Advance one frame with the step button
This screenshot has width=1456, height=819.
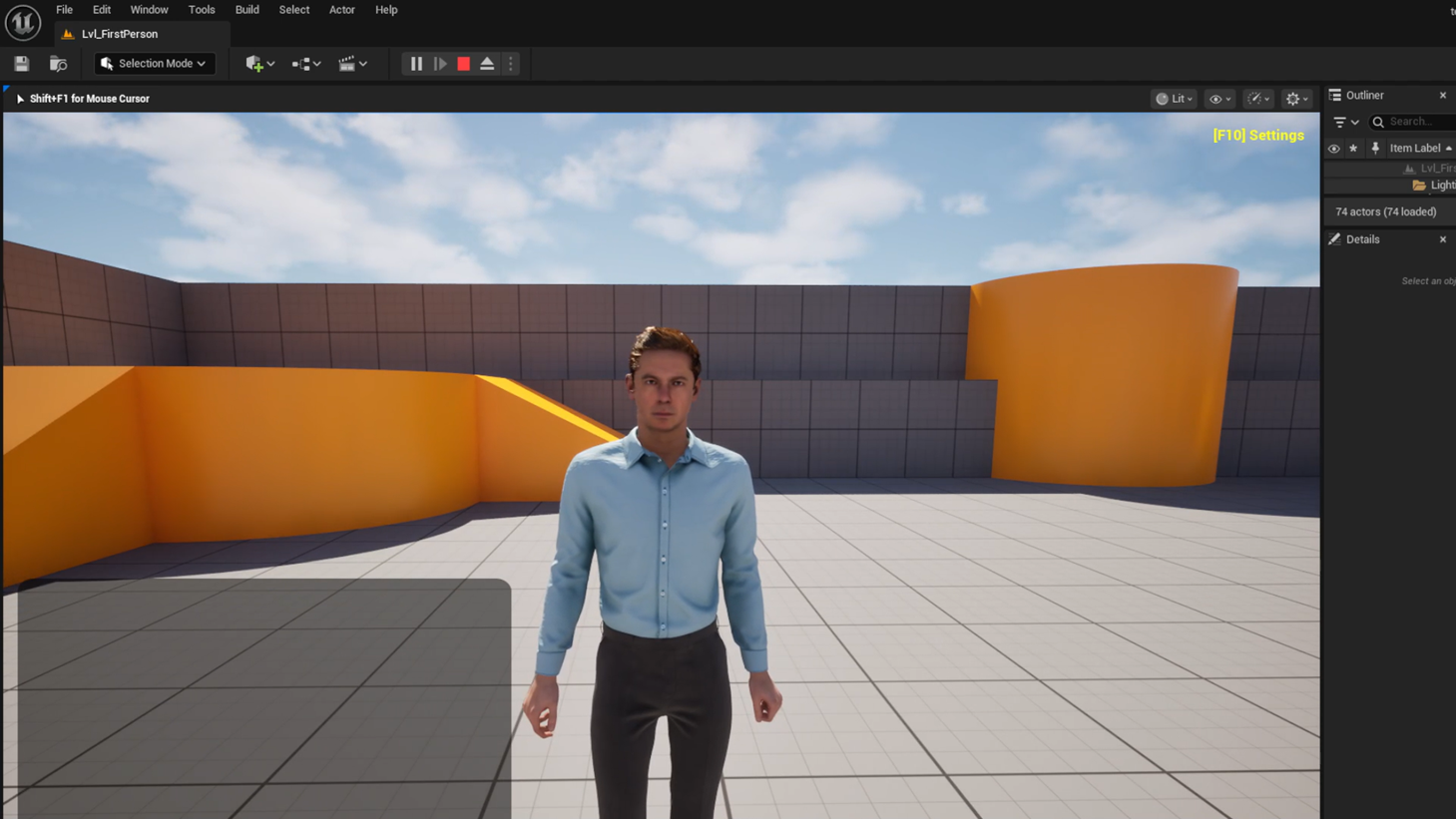pos(440,64)
